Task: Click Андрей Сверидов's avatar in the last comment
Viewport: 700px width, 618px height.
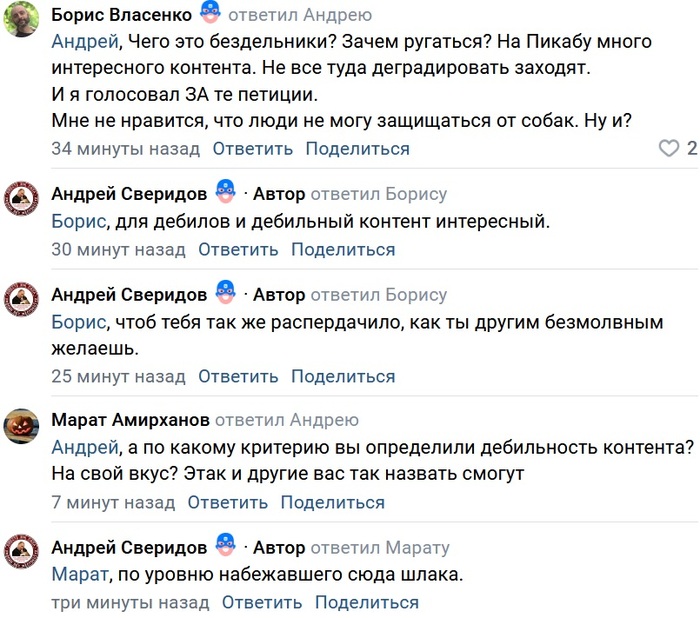Action: point(22,552)
